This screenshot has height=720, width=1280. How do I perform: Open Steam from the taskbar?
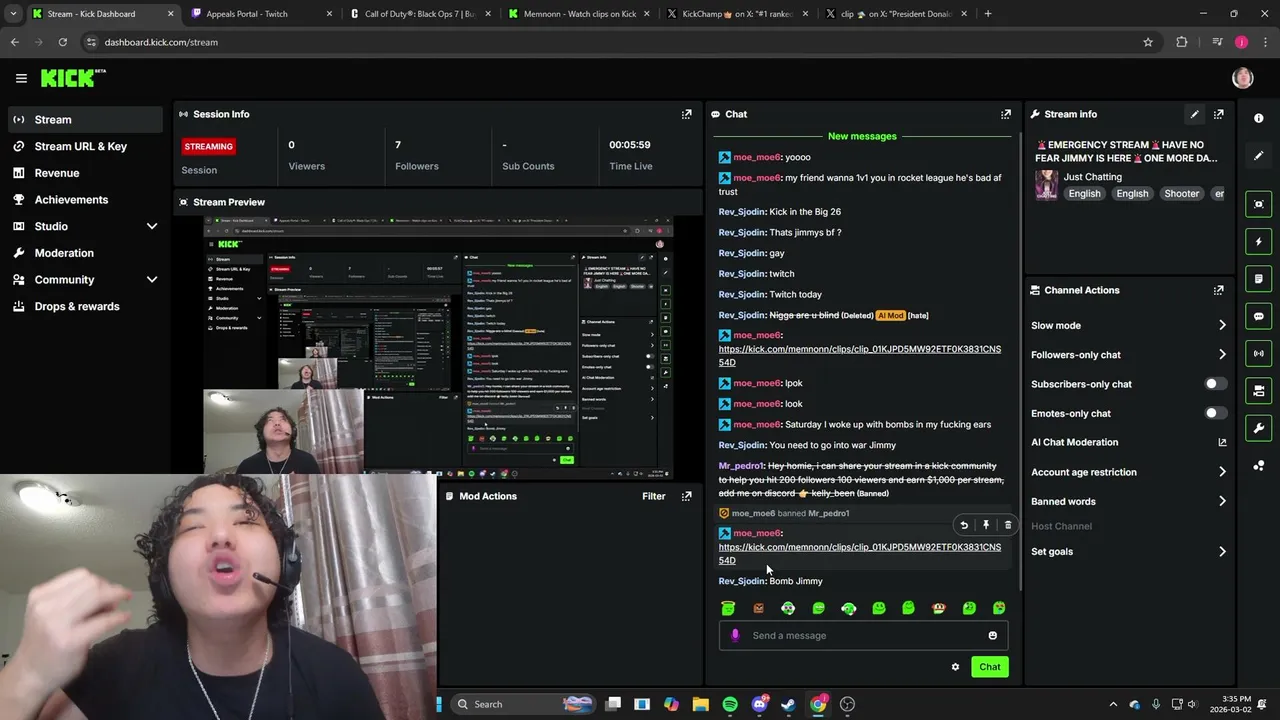789,704
